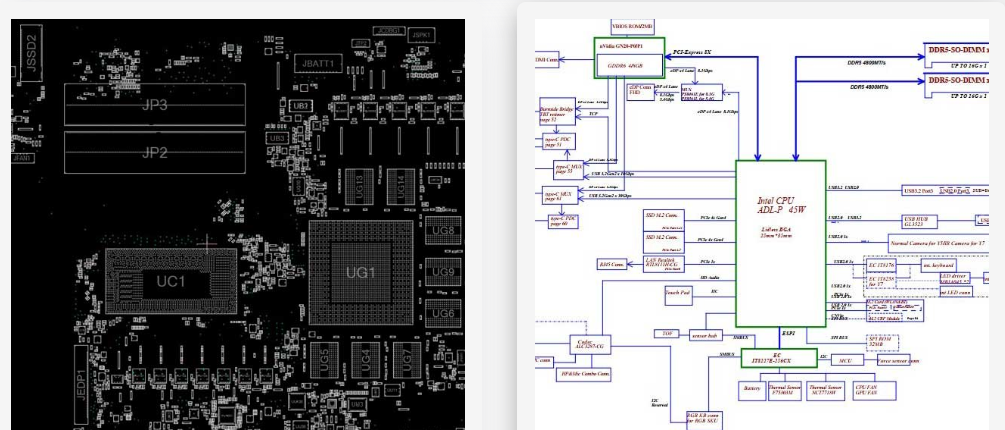
Task: Select the UG7 memory chip
Action: click(x=406, y=360)
